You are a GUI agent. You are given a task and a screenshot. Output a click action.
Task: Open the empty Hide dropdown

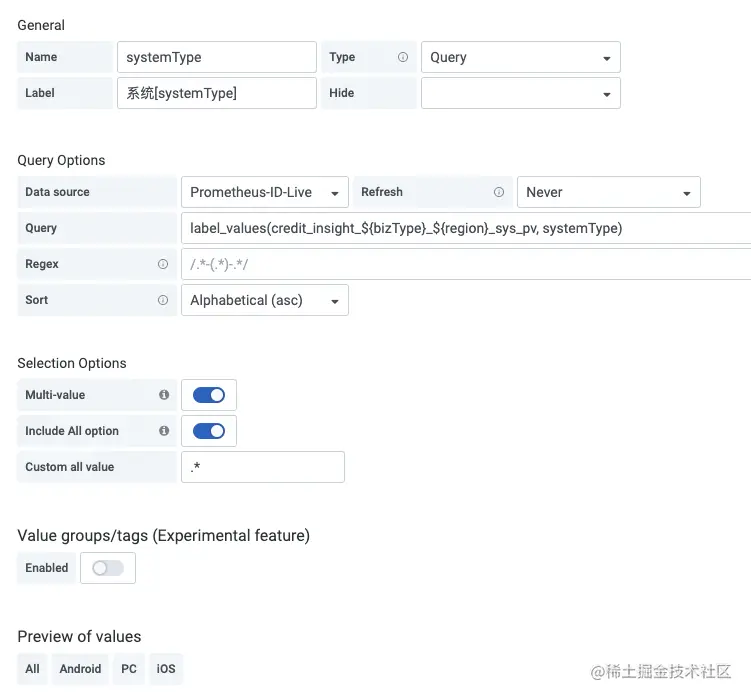[521, 93]
